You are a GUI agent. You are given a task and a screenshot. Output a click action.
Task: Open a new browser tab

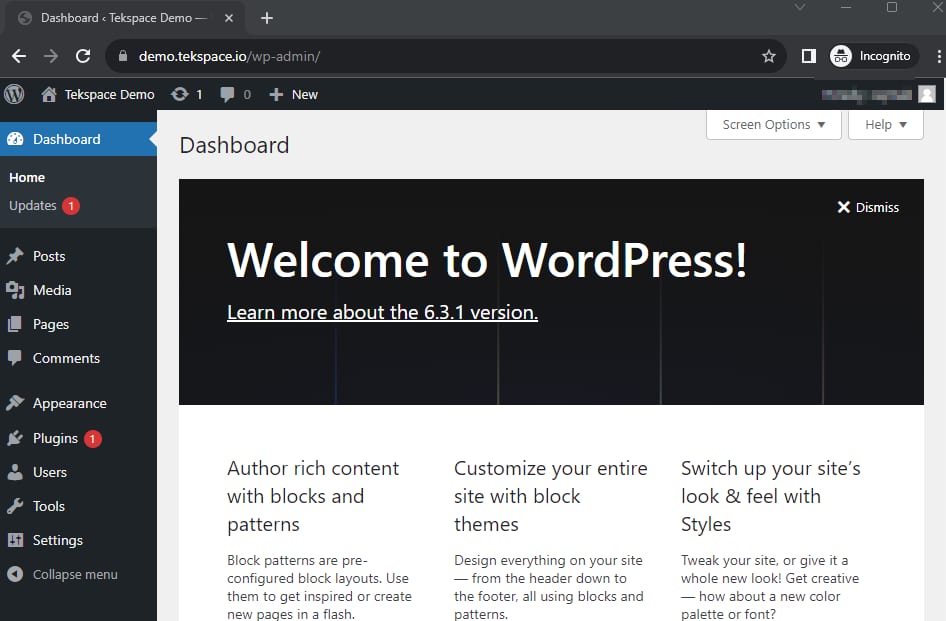[267, 18]
